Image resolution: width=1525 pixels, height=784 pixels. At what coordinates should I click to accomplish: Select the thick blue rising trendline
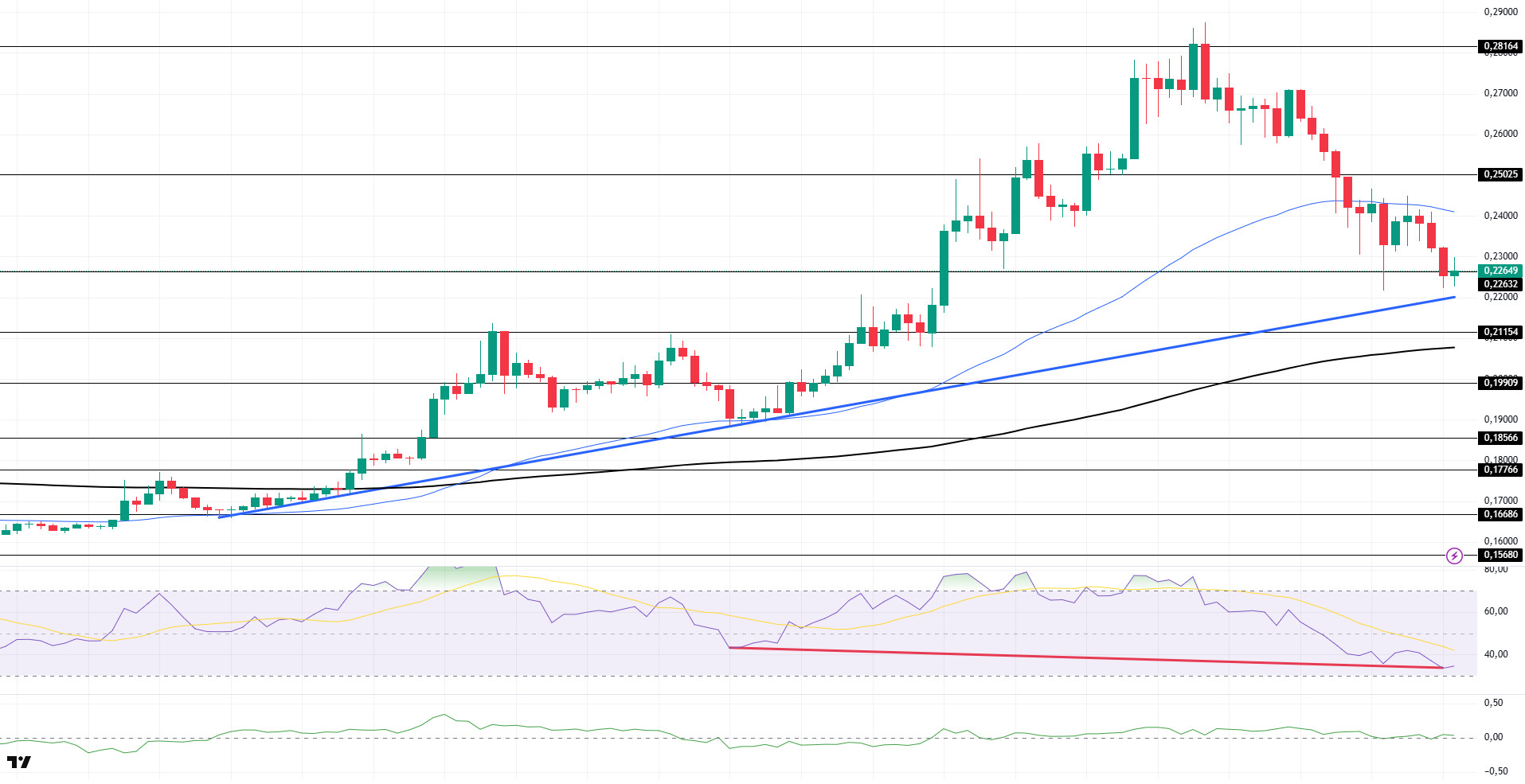coord(836,407)
